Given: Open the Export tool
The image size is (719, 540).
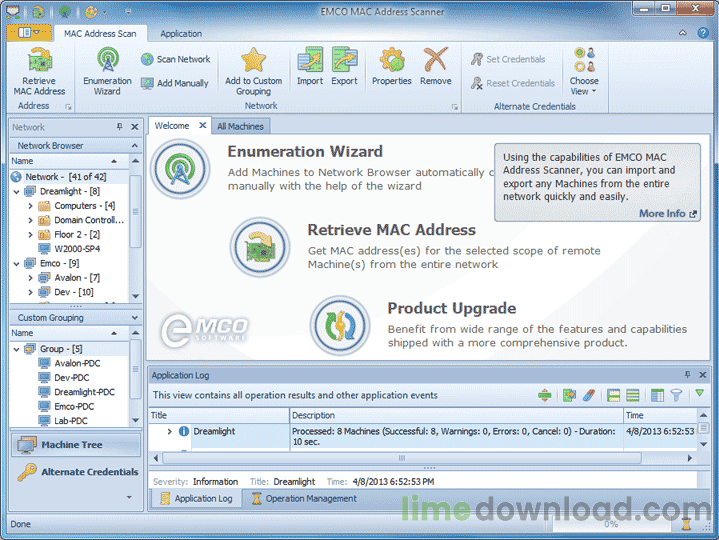Looking at the screenshot, I should [x=344, y=67].
